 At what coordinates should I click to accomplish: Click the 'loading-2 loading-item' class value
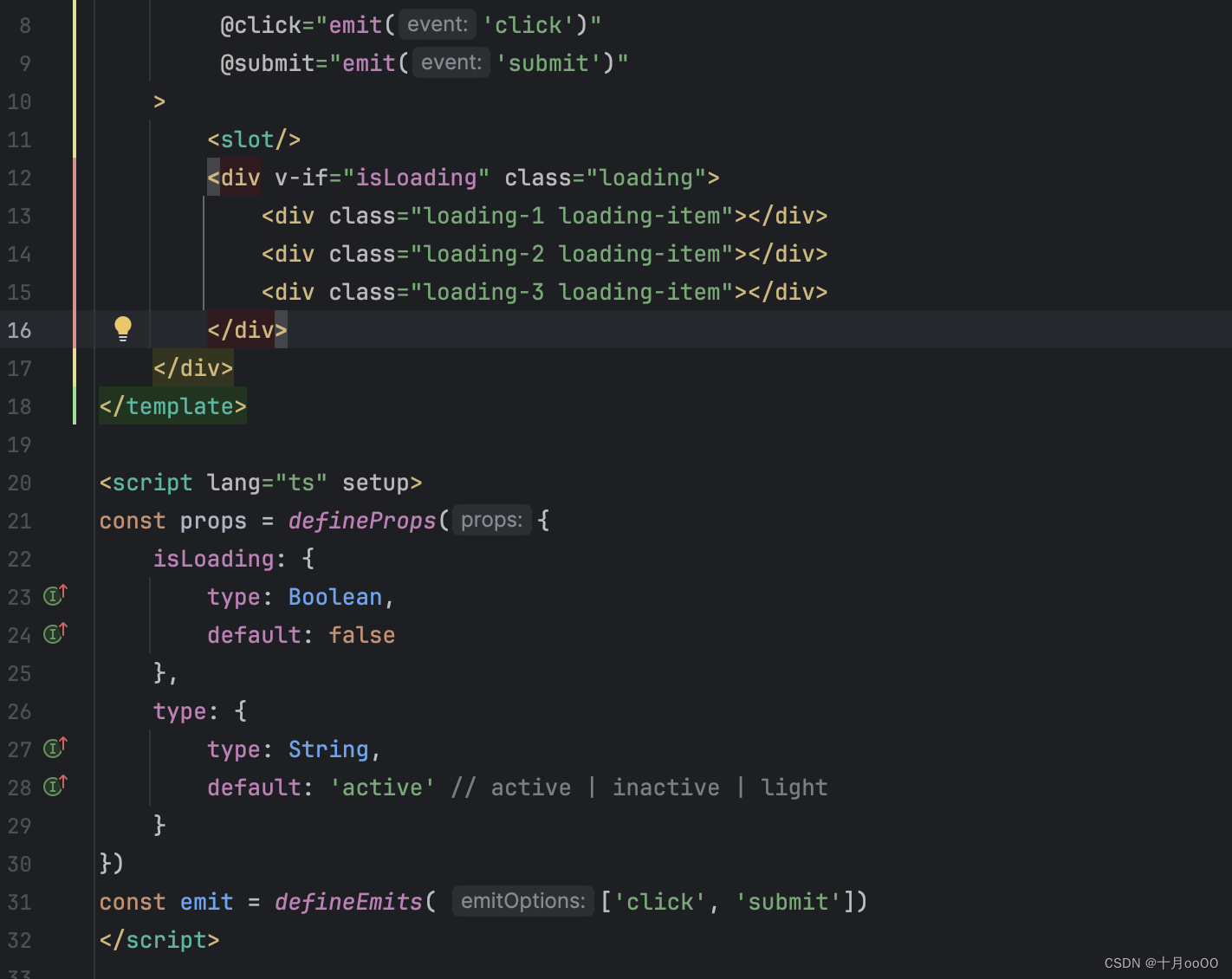572,254
